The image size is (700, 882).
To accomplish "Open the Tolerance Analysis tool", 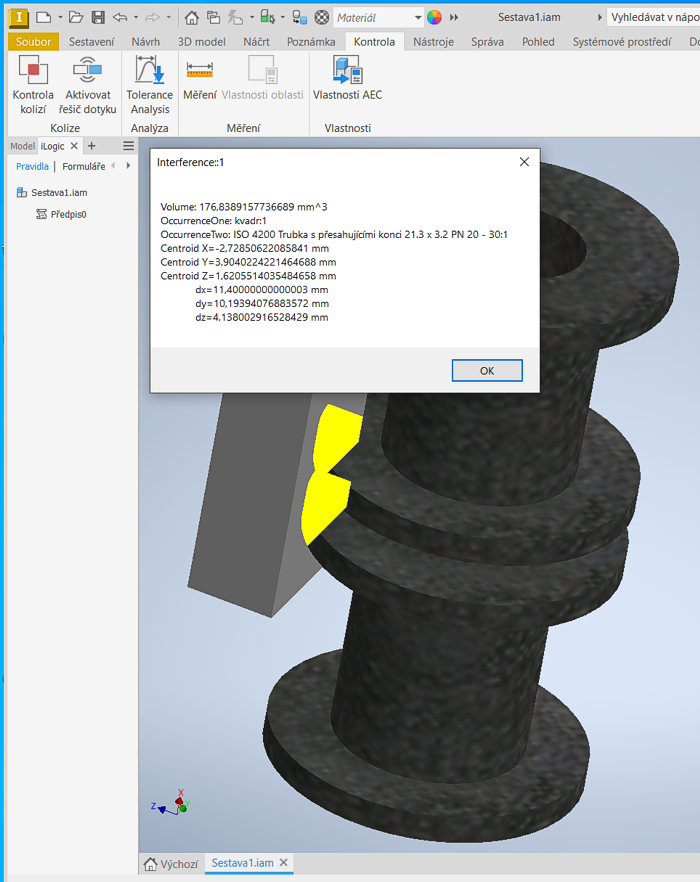I will click(x=149, y=84).
